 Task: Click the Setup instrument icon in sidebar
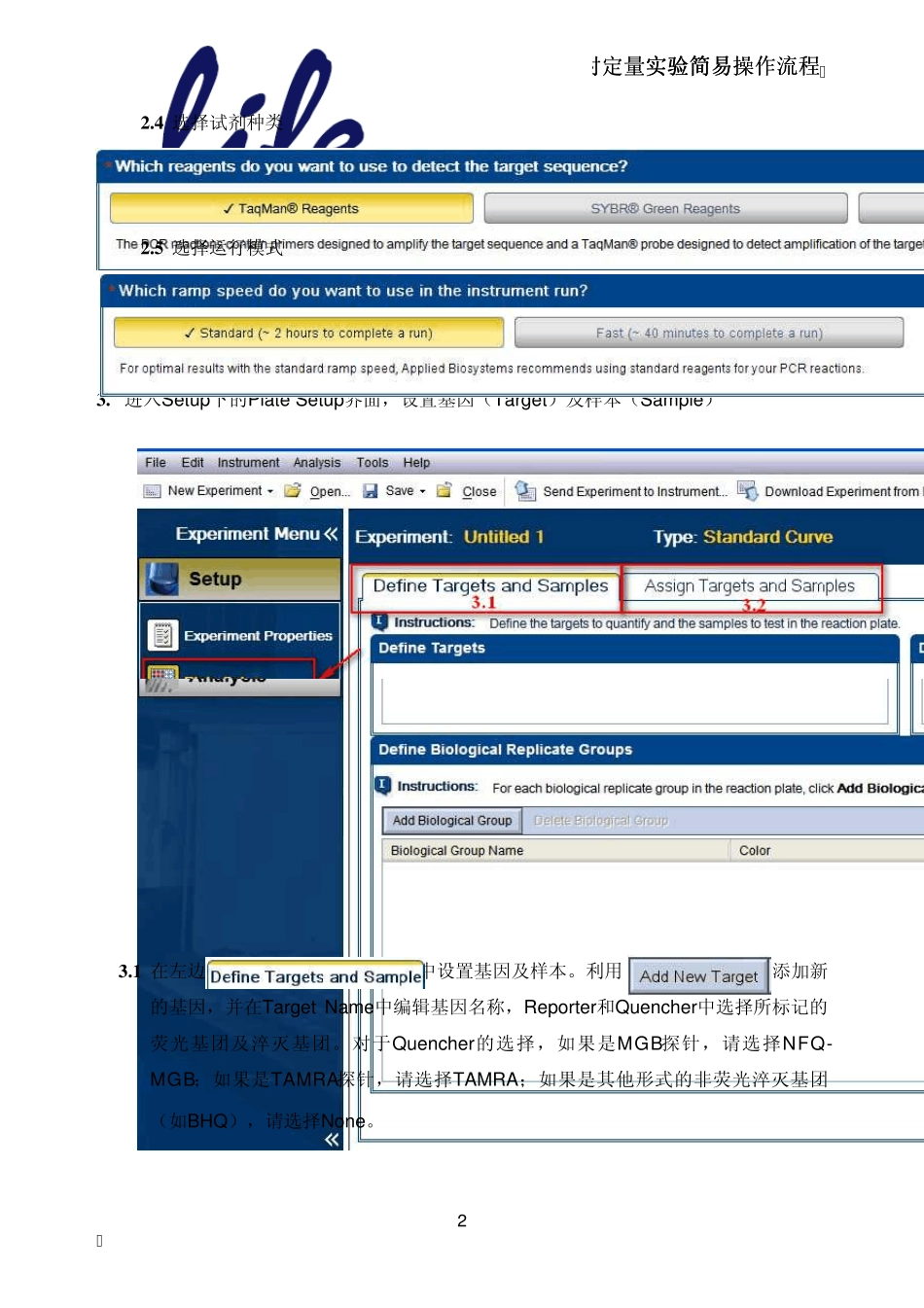[x=162, y=579]
